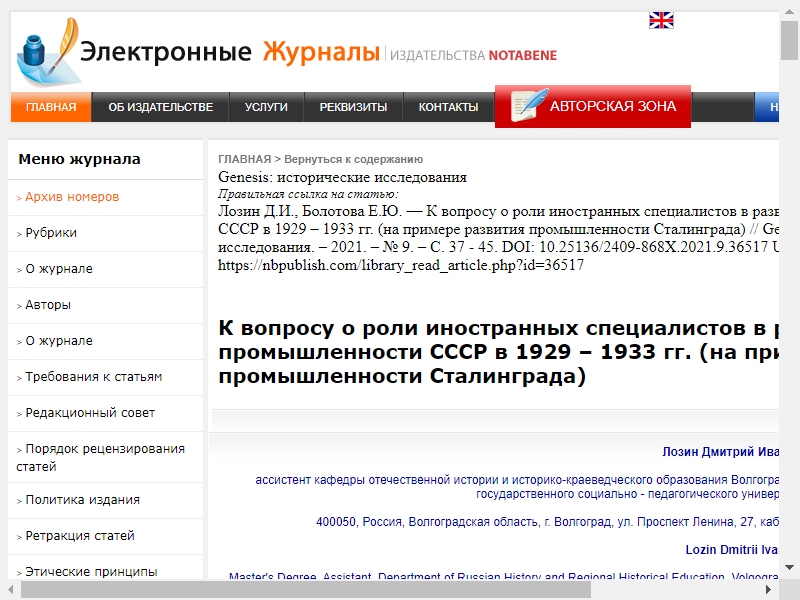Click the author name Лозин Дмитрий
This screenshot has height=600, width=800.
(720, 452)
